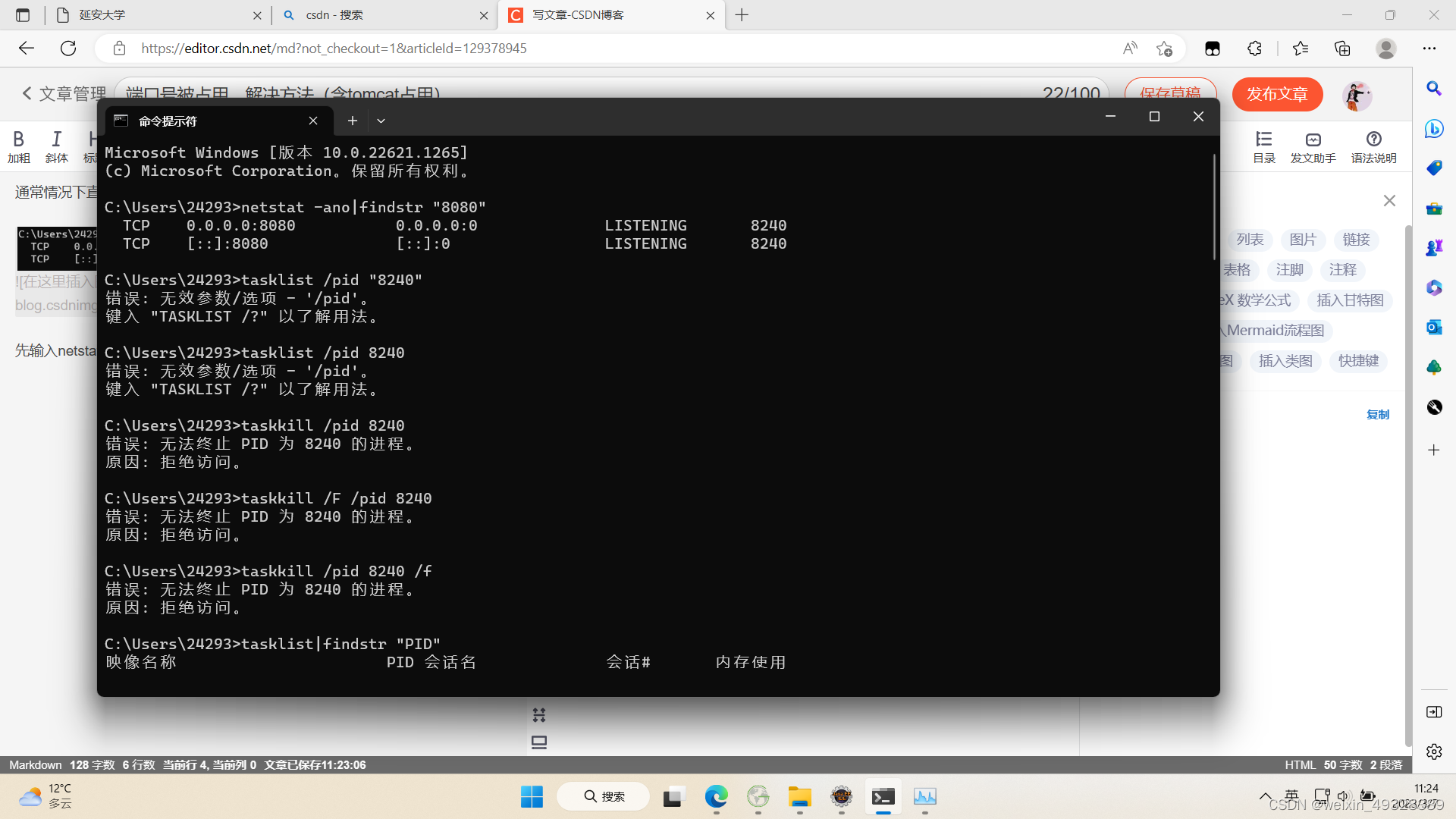
Task: Go back to 文章管理
Action: click(64, 93)
